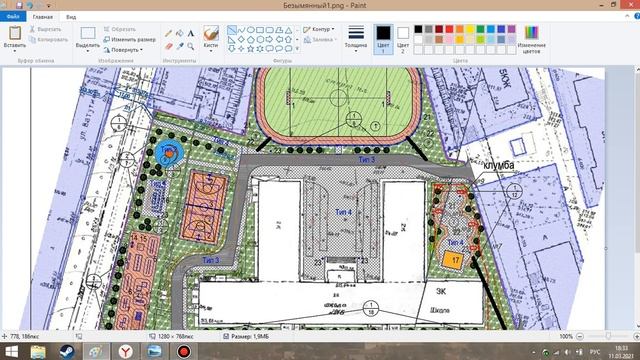Select the Pencil tool
This screenshot has height=360, width=640.
[x=168, y=33]
